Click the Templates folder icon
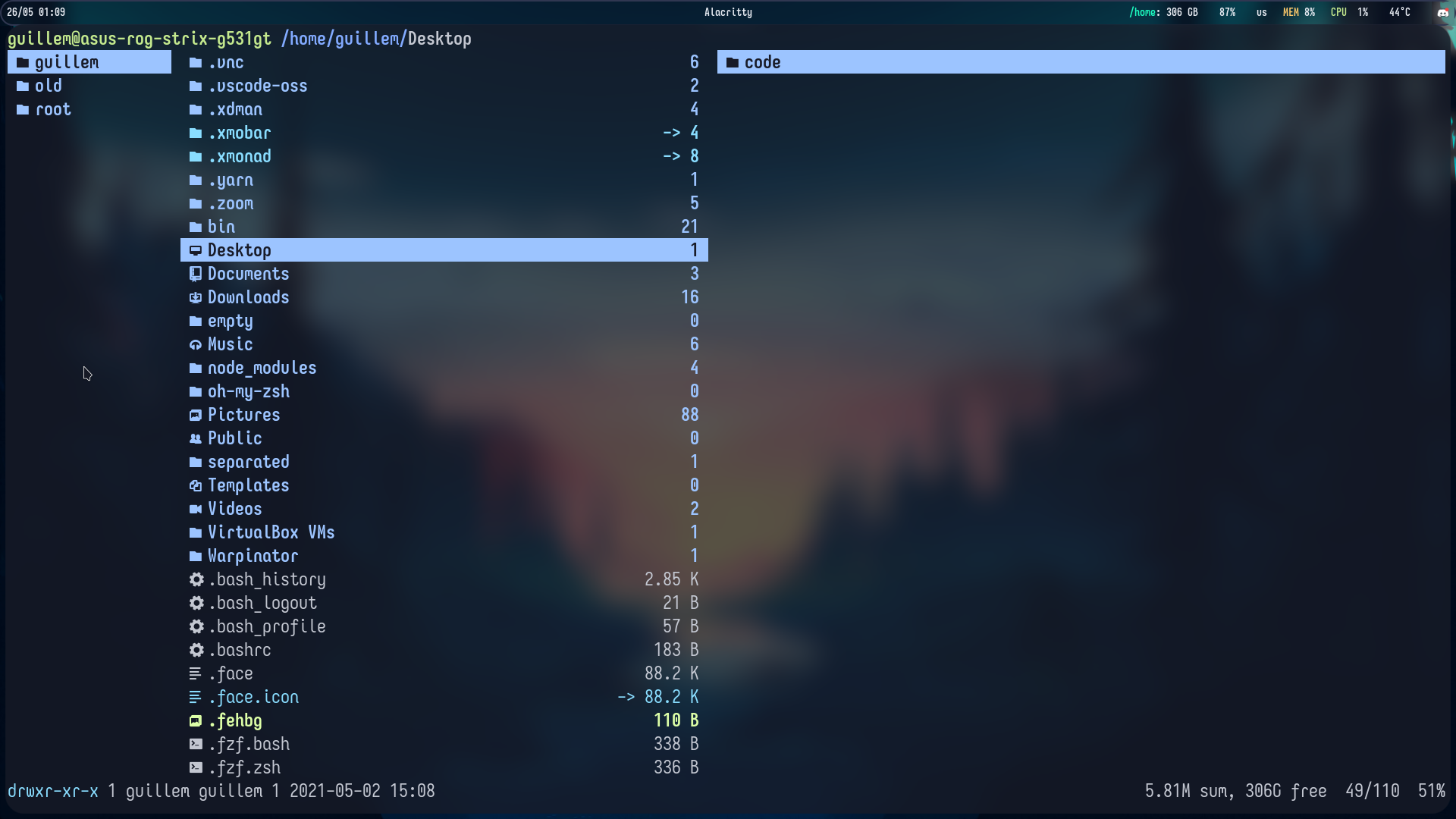1456x819 pixels. coord(196,486)
